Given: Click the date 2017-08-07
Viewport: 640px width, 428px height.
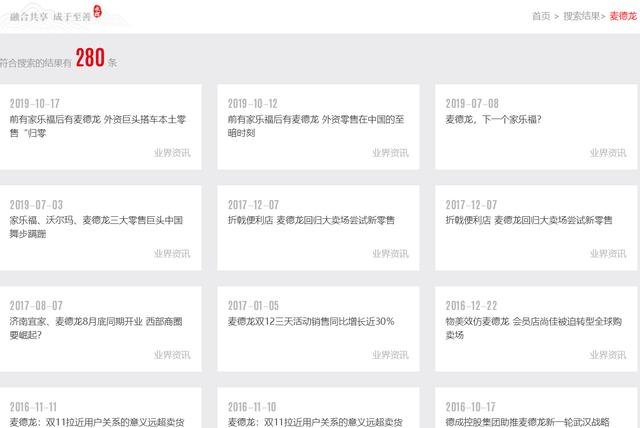Looking at the screenshot, I should click(x=36, y=306).
